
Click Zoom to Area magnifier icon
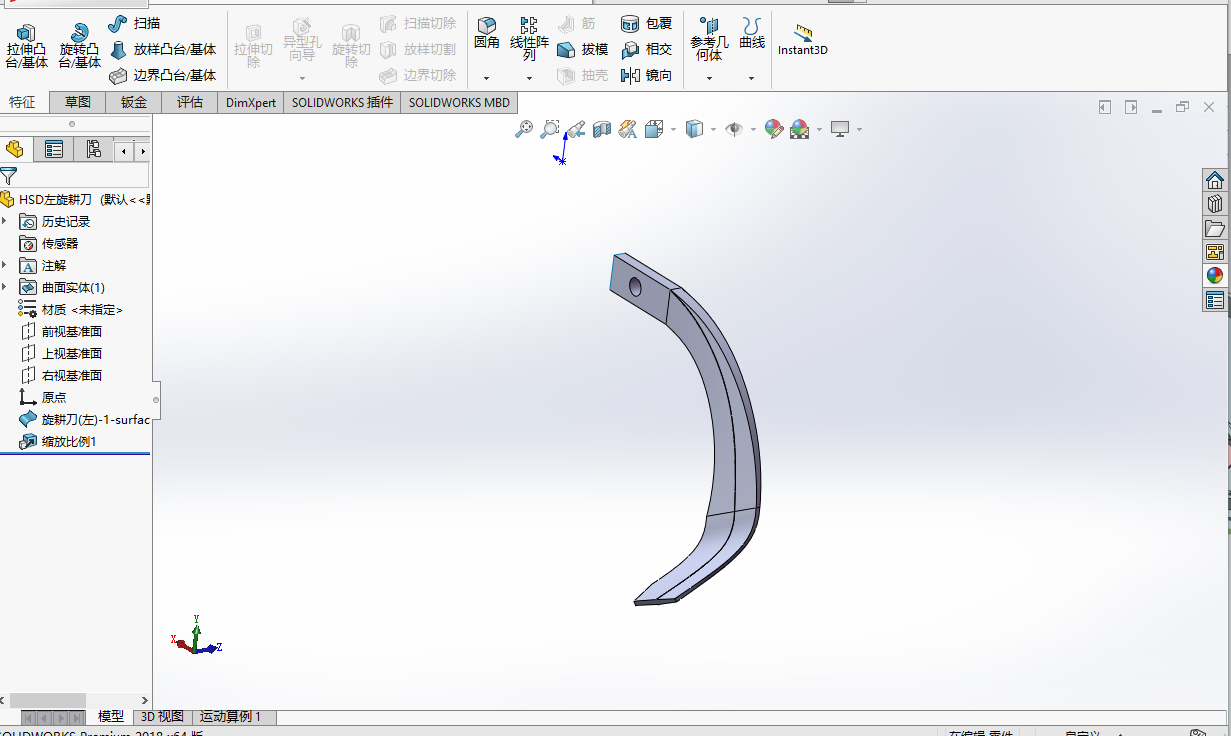(x=549, y=129)
